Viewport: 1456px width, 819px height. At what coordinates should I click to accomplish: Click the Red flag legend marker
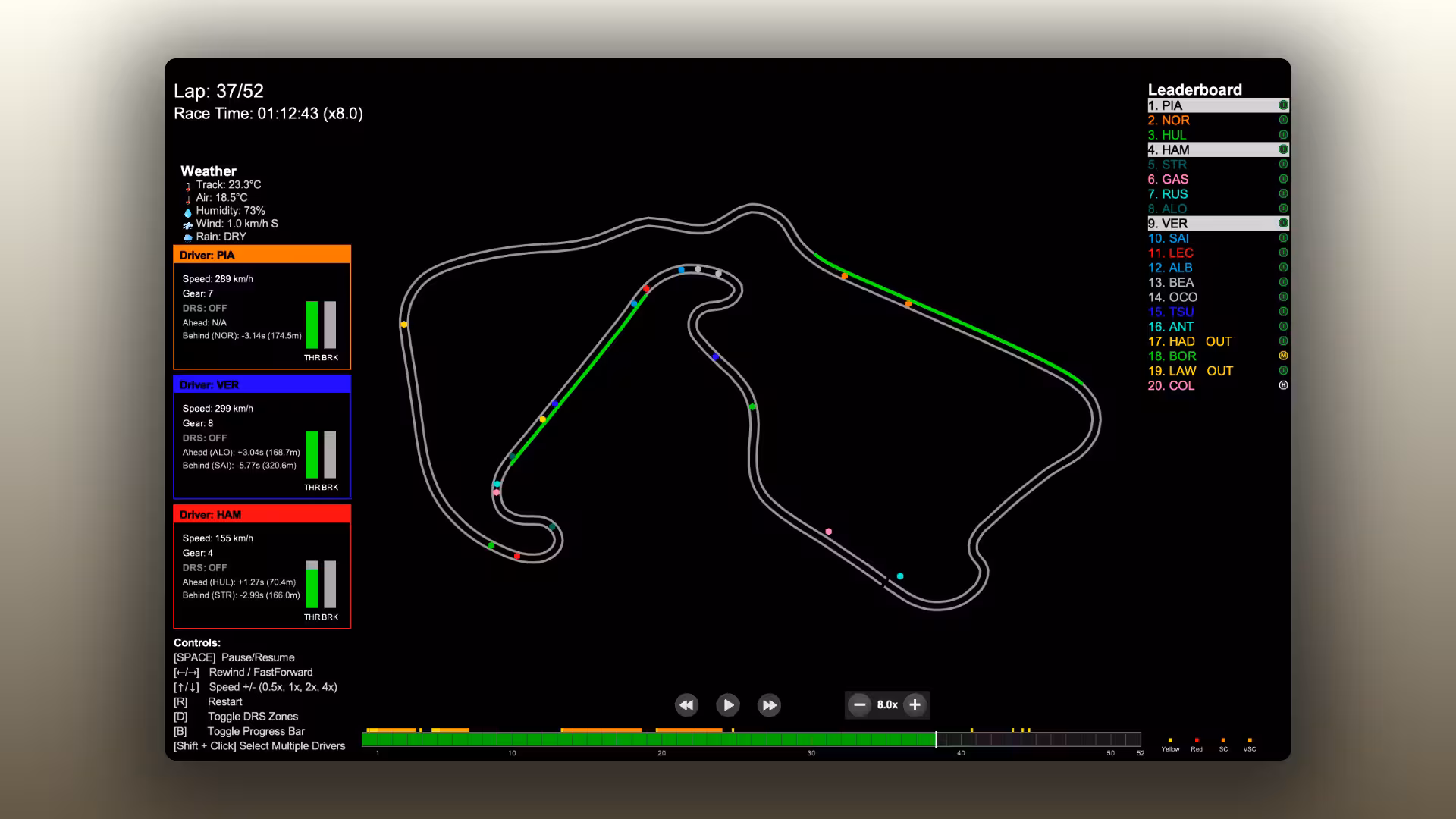pos(1197,740)
